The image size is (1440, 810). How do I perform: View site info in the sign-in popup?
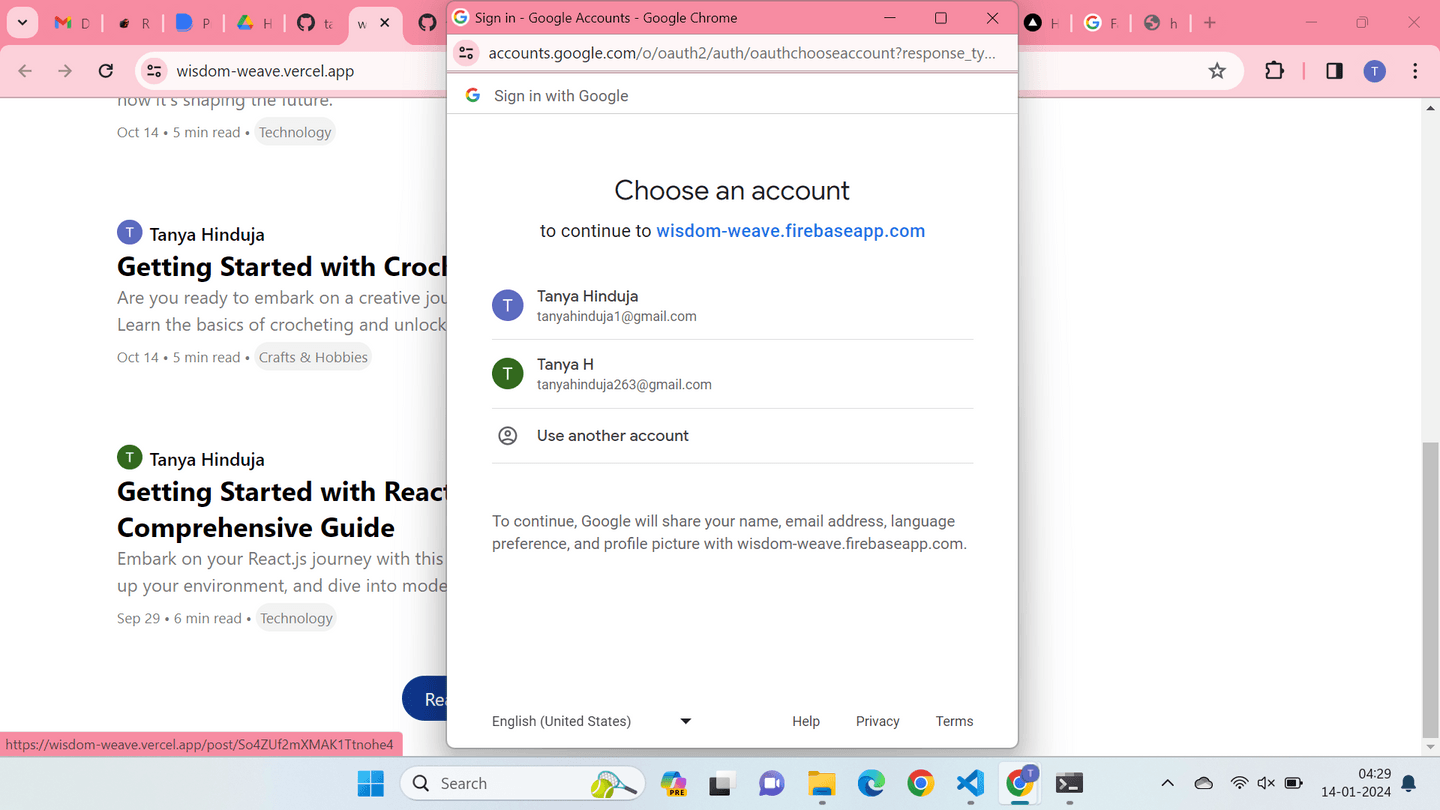coord(466,53)
